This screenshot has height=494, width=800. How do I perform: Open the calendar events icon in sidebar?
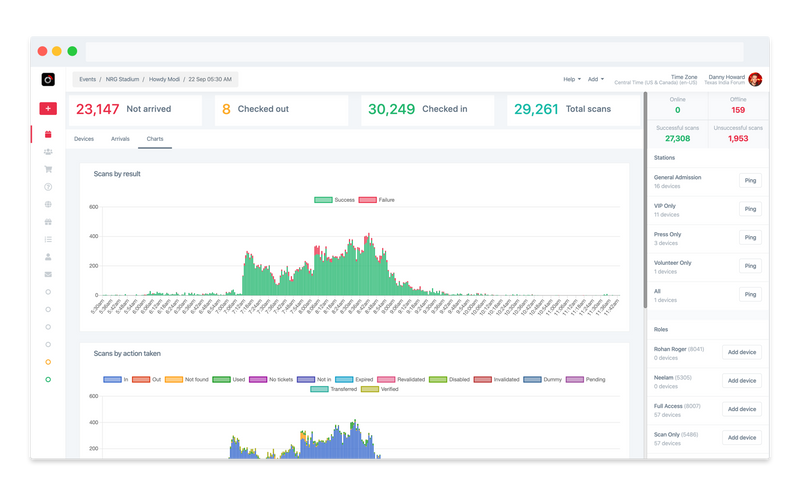(48, 134)
